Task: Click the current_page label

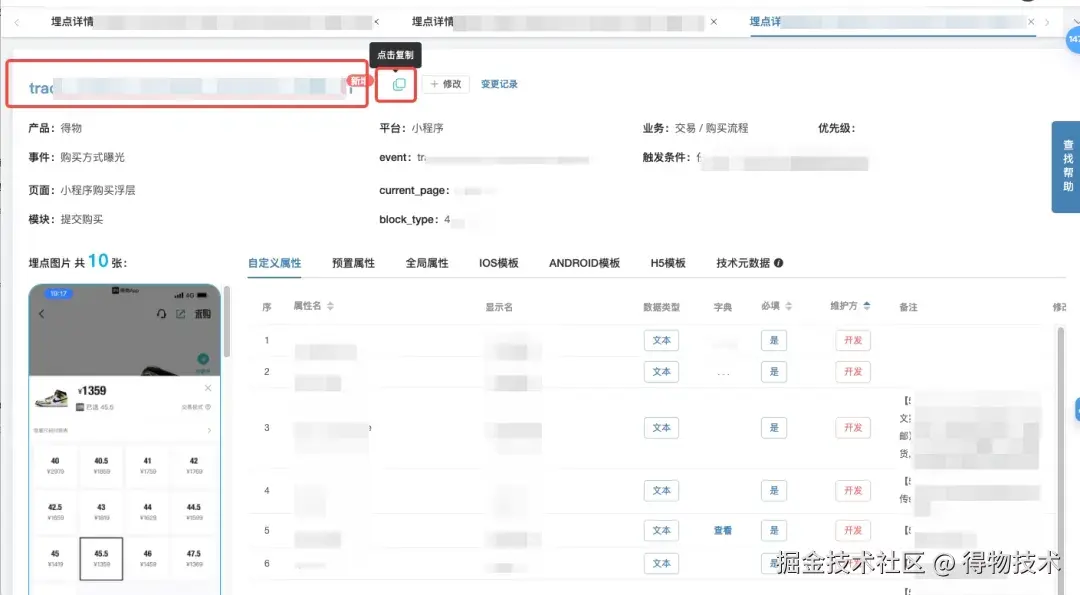Action: point(414,190)
